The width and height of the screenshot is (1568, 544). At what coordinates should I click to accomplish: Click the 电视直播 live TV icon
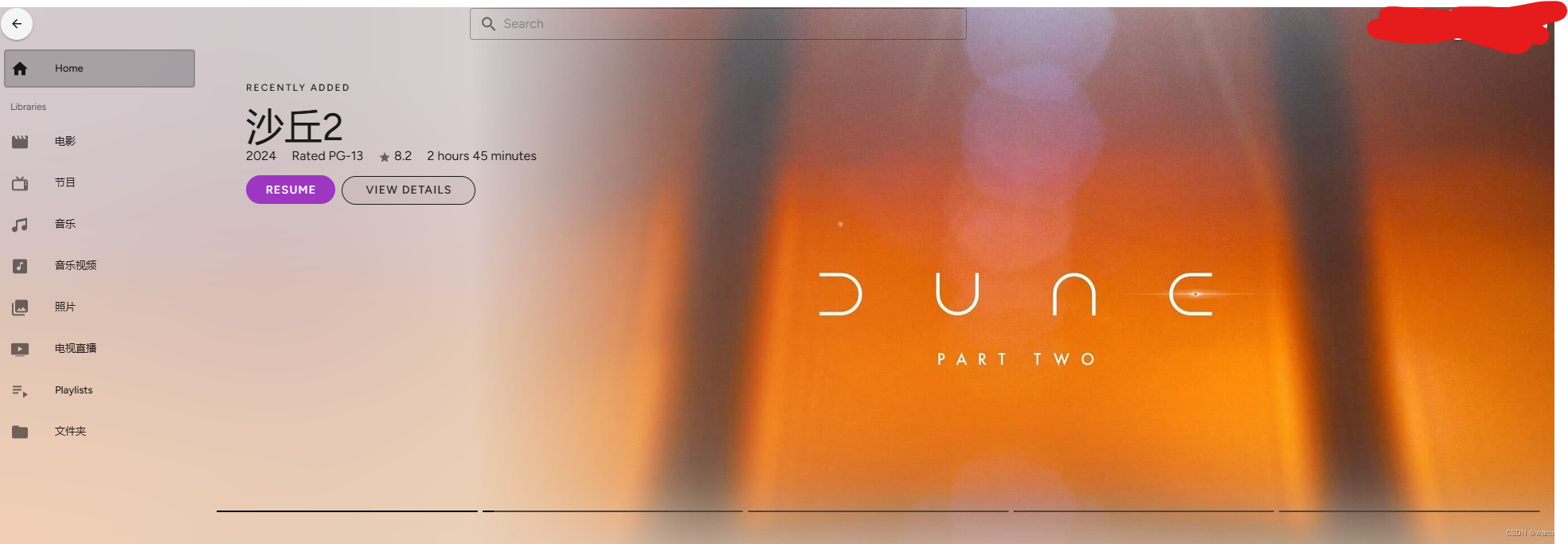[x=20, y=349]
